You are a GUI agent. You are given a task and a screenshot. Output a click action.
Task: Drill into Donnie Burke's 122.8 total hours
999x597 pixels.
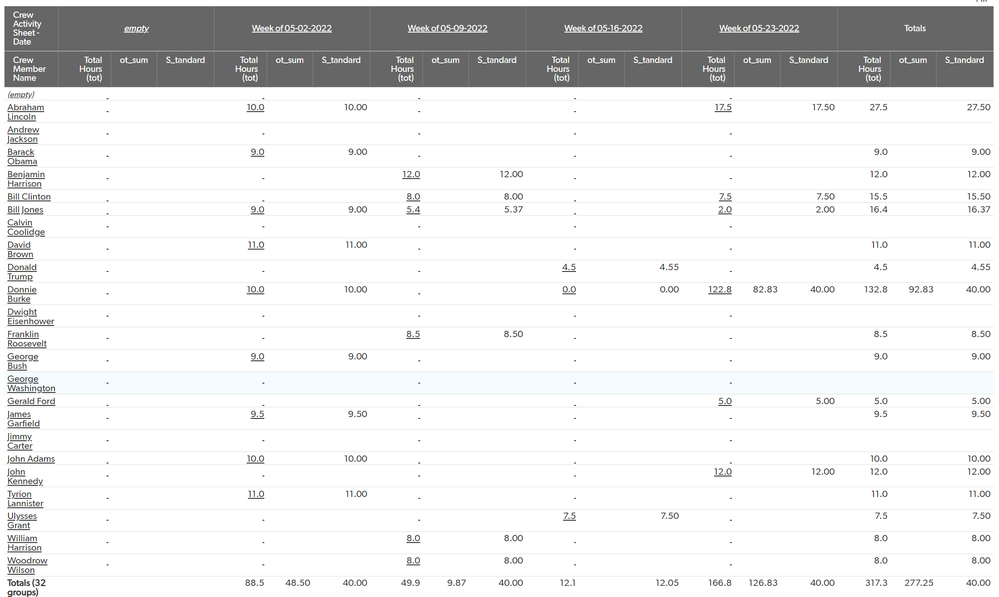720,289
